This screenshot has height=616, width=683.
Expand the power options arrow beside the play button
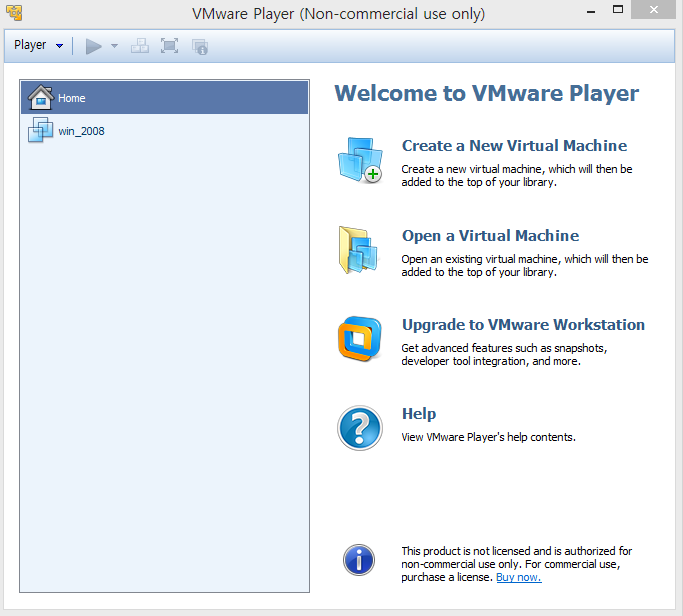click(x=114, y=46)
